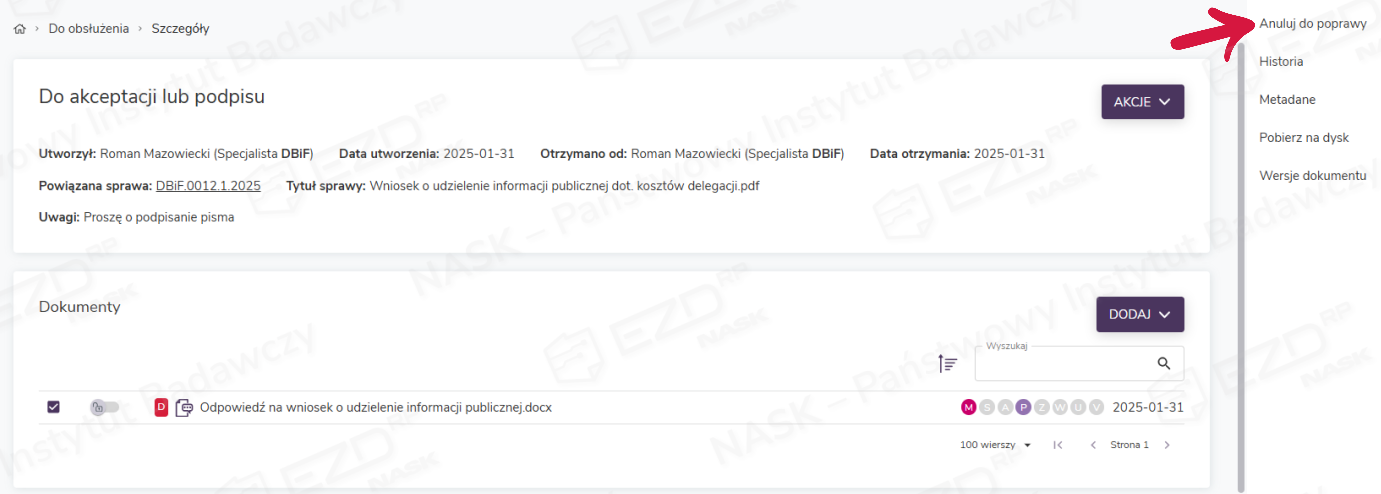Uncheck the document row checkbox
Screen dimensions: 1381x494
(x=54, y=407)
